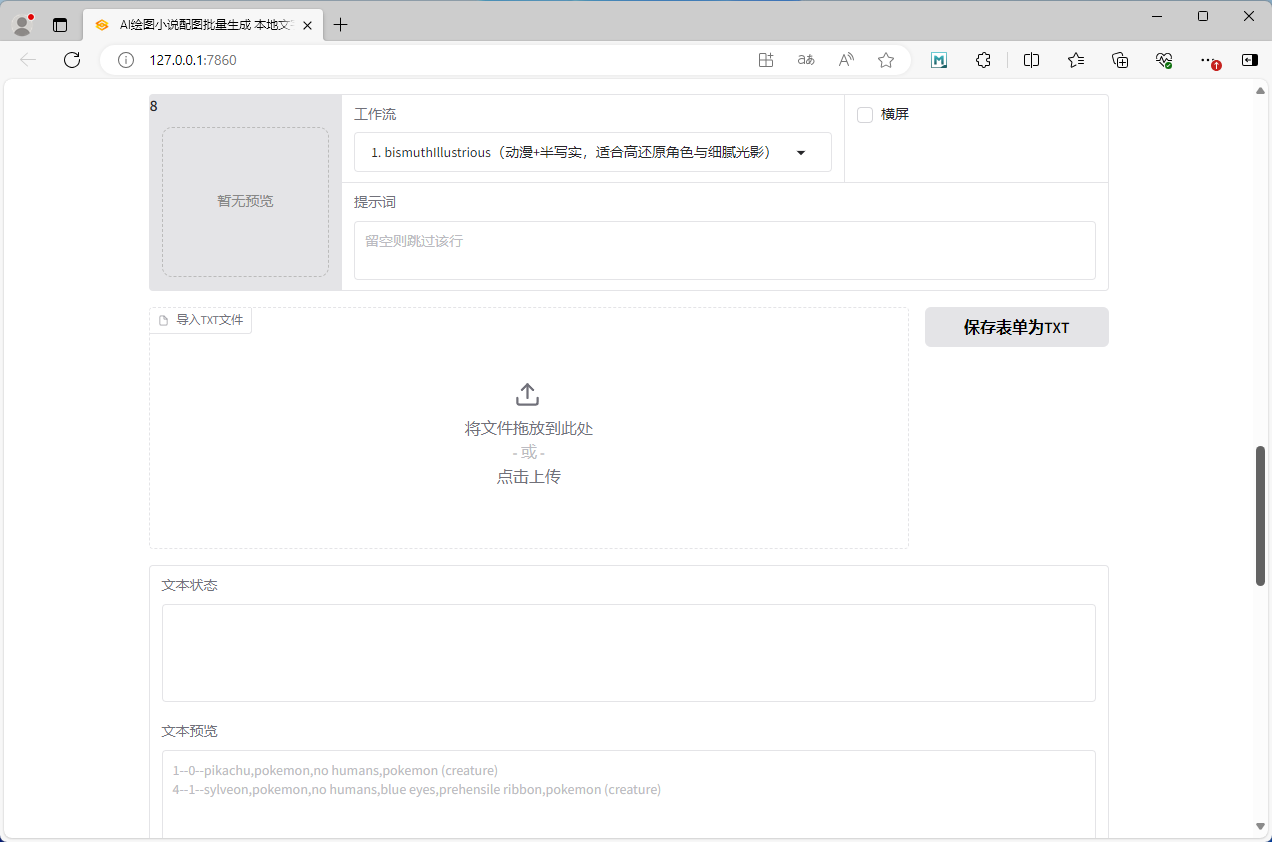Expand the 工作流 dropdown arrow
The height and width of the screenshot is (842, 1272).
click(801, 153)
